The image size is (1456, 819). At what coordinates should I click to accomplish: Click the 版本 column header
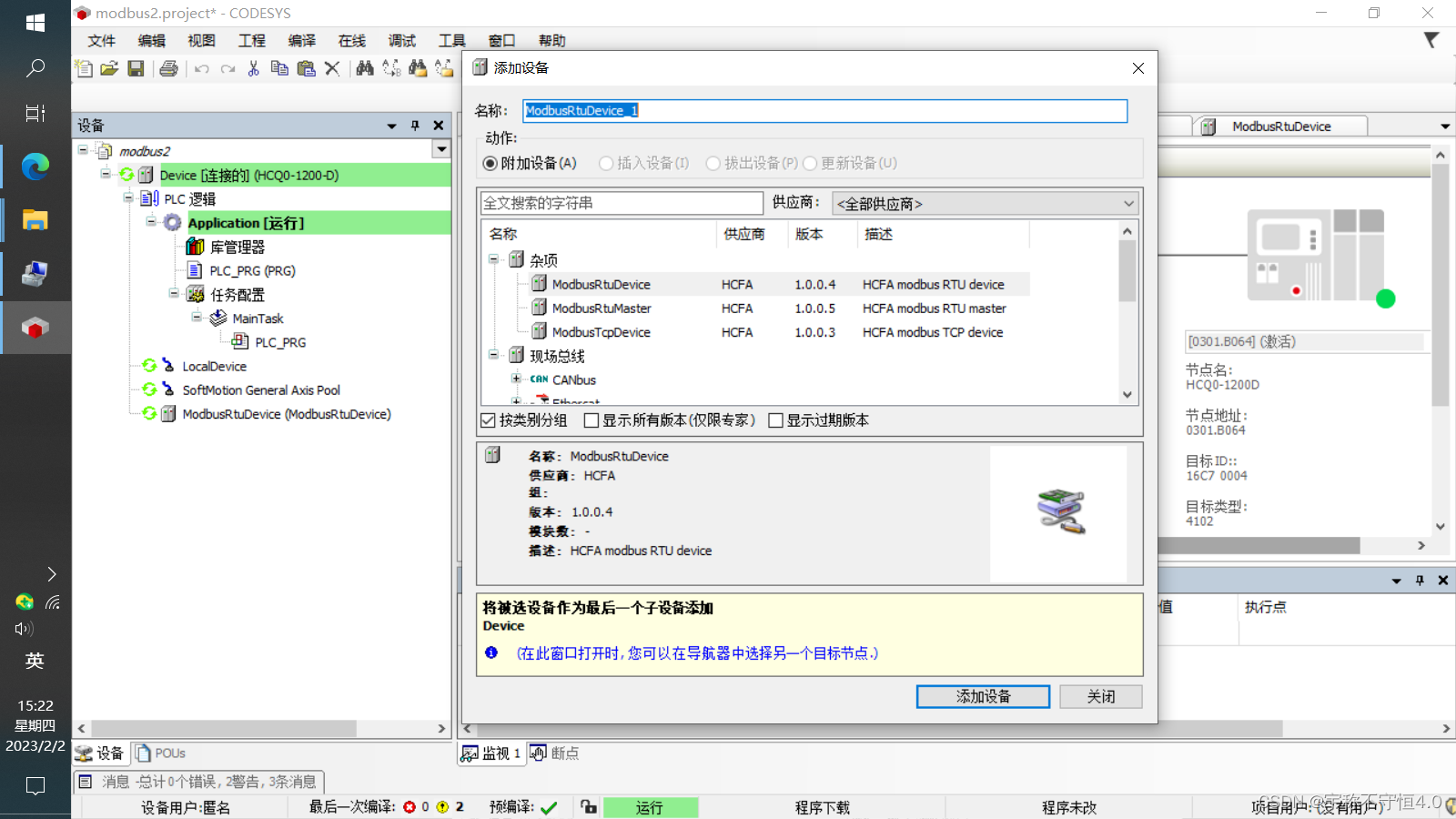point(822,234)
